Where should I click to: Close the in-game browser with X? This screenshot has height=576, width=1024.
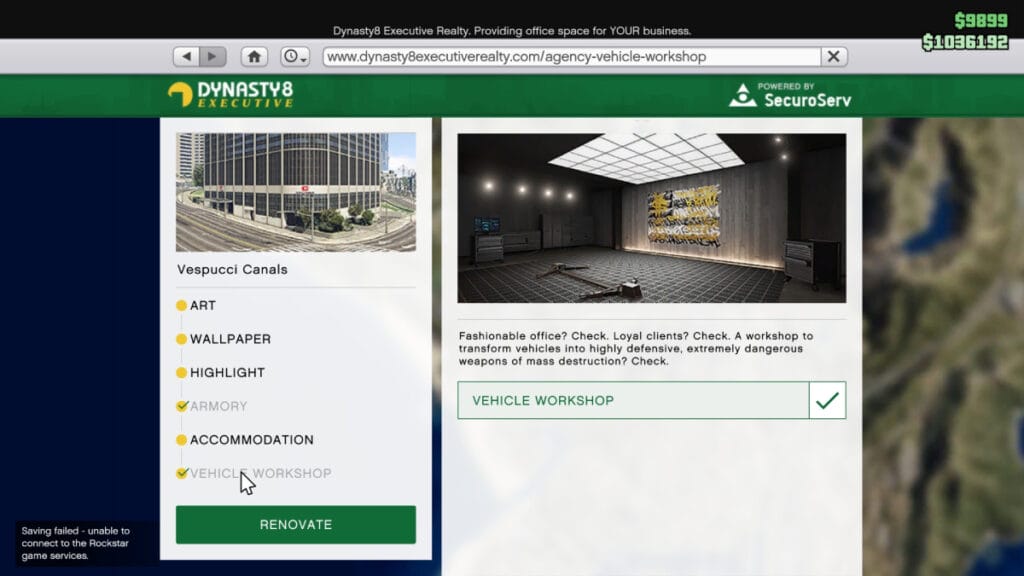833,57
